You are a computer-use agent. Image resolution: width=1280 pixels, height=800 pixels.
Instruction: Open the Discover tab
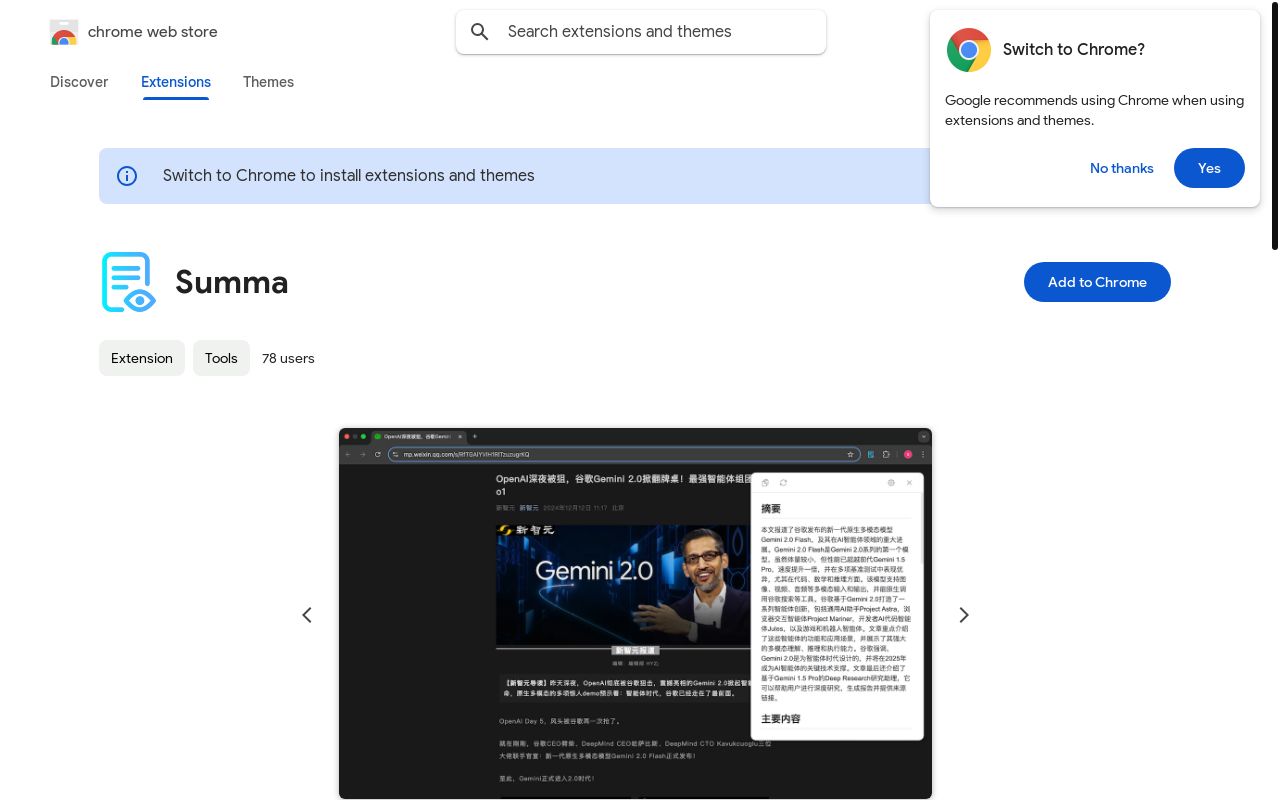(x=79, y=82)
